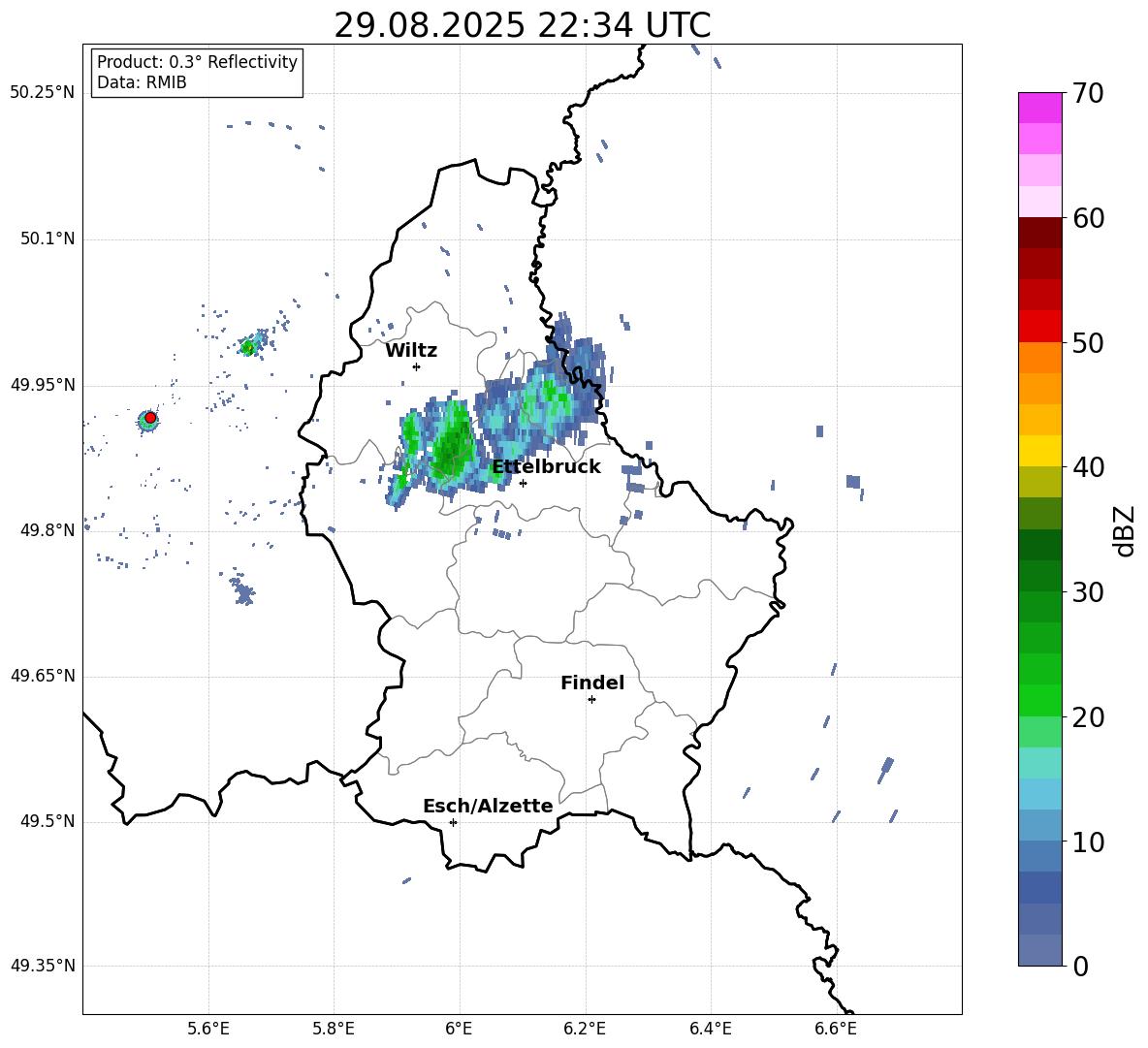
Task: Click the title text 29.08.2025 22:34 UTC
Action: coord(522,25)
